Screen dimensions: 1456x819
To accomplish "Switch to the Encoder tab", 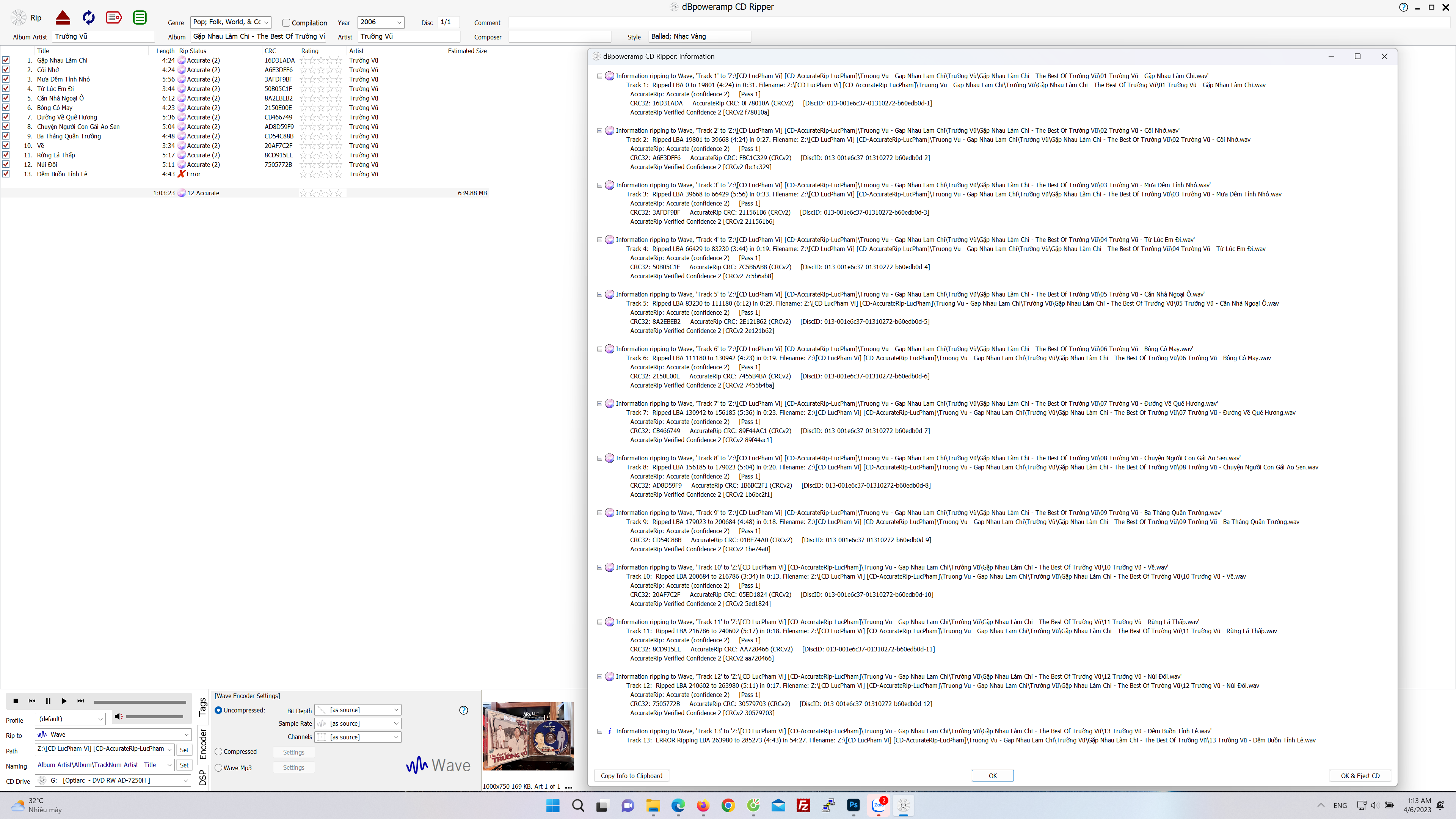I will [x=203, y=744].
